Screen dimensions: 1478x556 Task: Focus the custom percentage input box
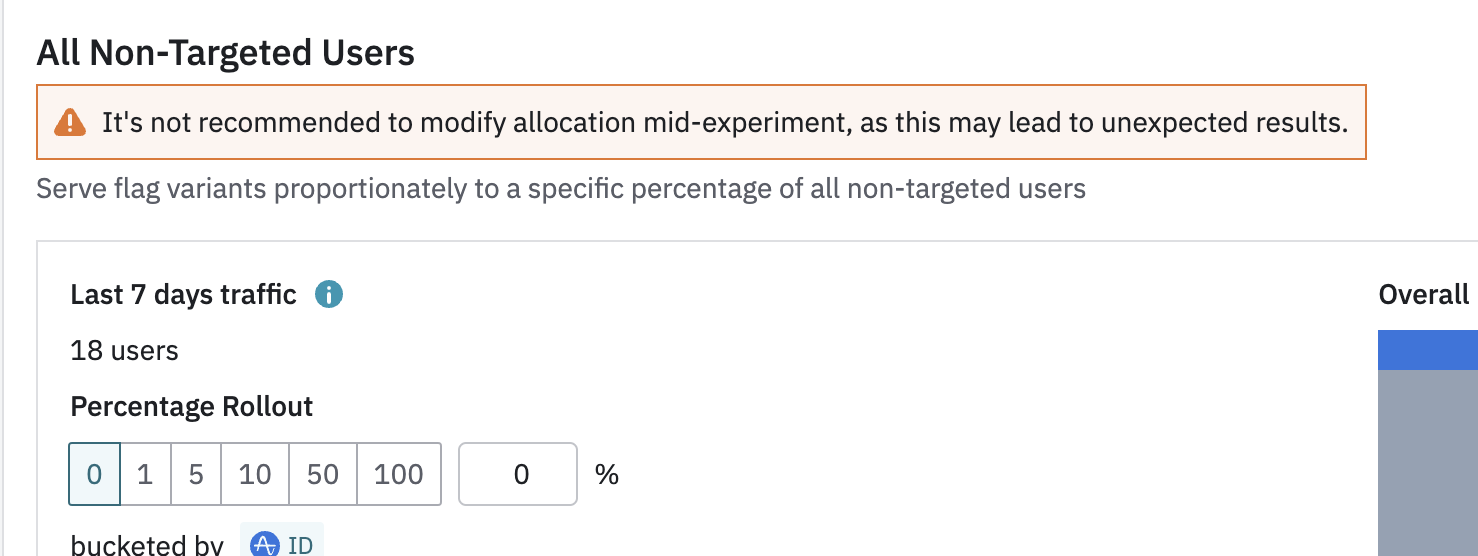pos(518,474)
